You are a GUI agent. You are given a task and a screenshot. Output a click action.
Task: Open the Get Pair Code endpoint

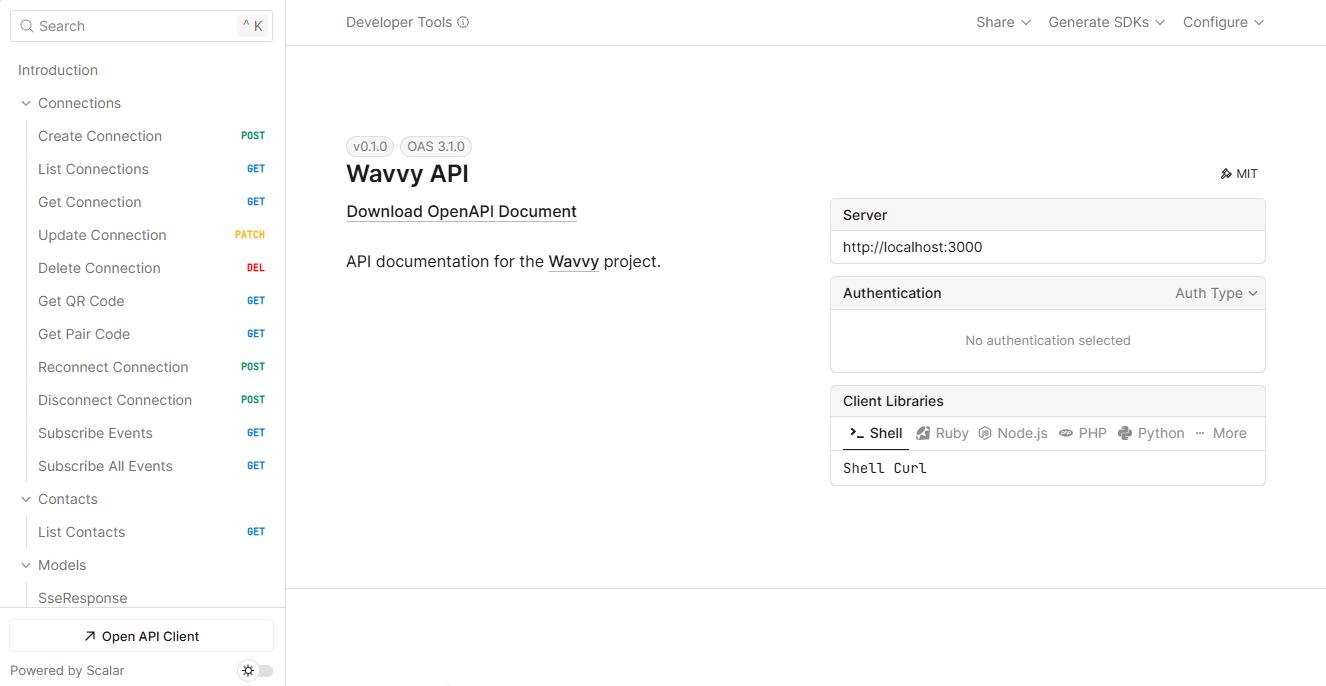pos(148,334)
